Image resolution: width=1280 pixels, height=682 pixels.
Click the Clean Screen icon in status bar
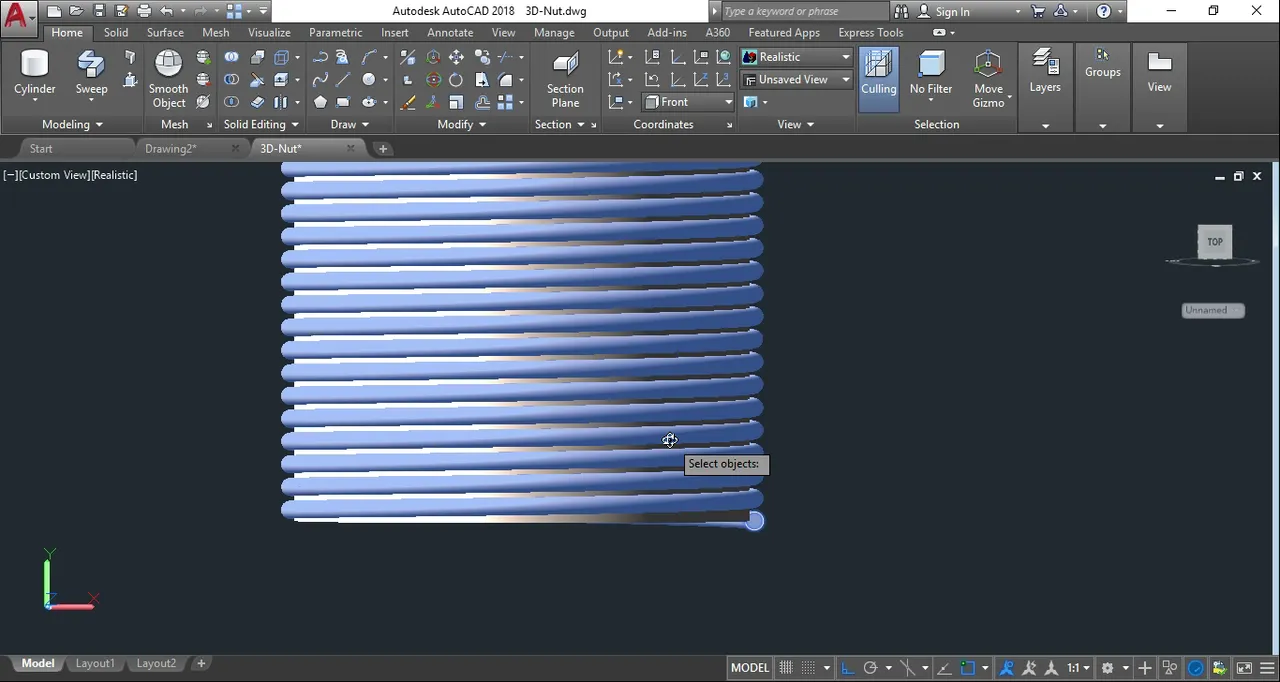point(1244,668)
